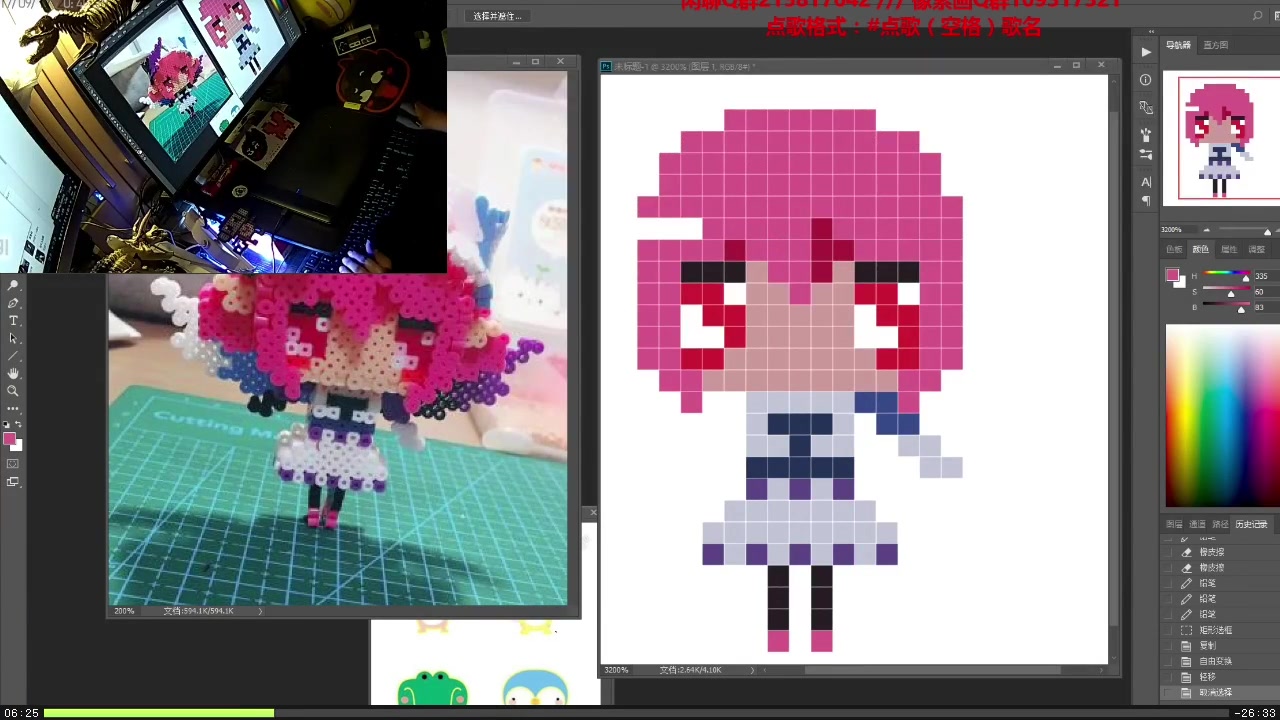Switch to the 图层 (Layers) tab
Image resolution: width=1280 pixels, height=720 pixels.
coord(1174,524)
